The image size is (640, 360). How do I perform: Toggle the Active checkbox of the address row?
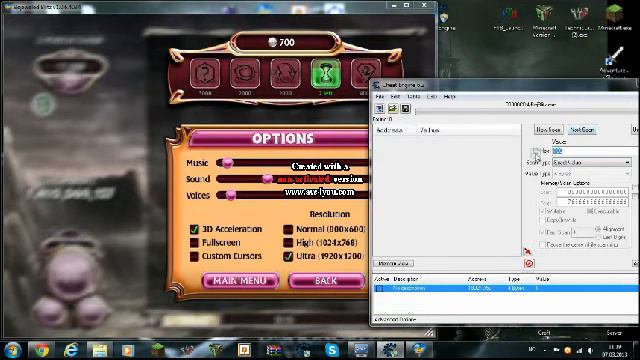pyautogui.click(x=380, y=288)
